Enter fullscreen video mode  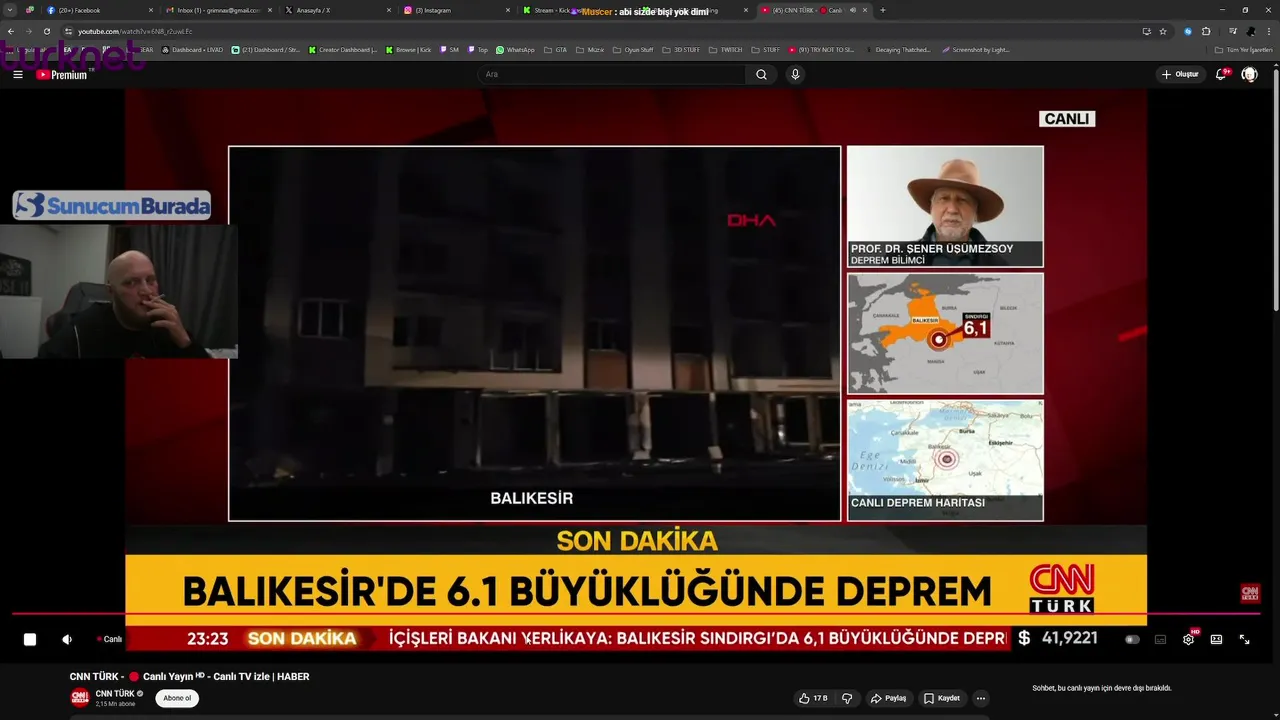tap(1244, 639)
